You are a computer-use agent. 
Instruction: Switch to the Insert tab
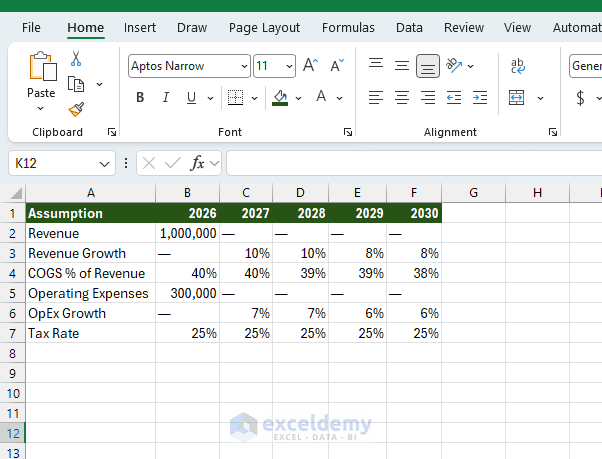click(x=140, y=28)
